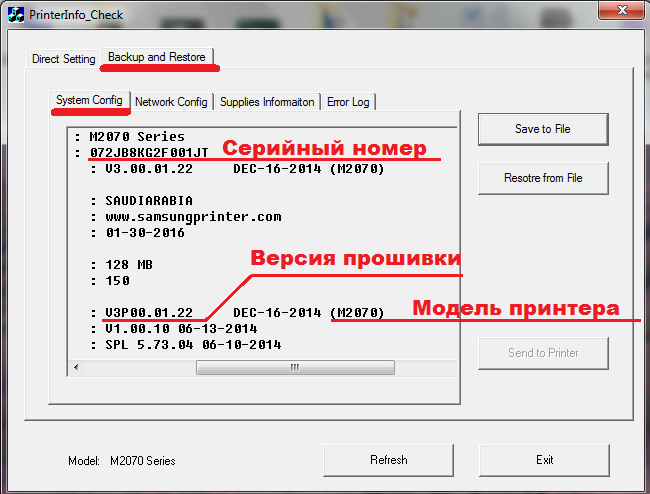Click the 128 MB memory value
Image resolution: width=650 pixels, height=494 pixels.
pos(129,264)
